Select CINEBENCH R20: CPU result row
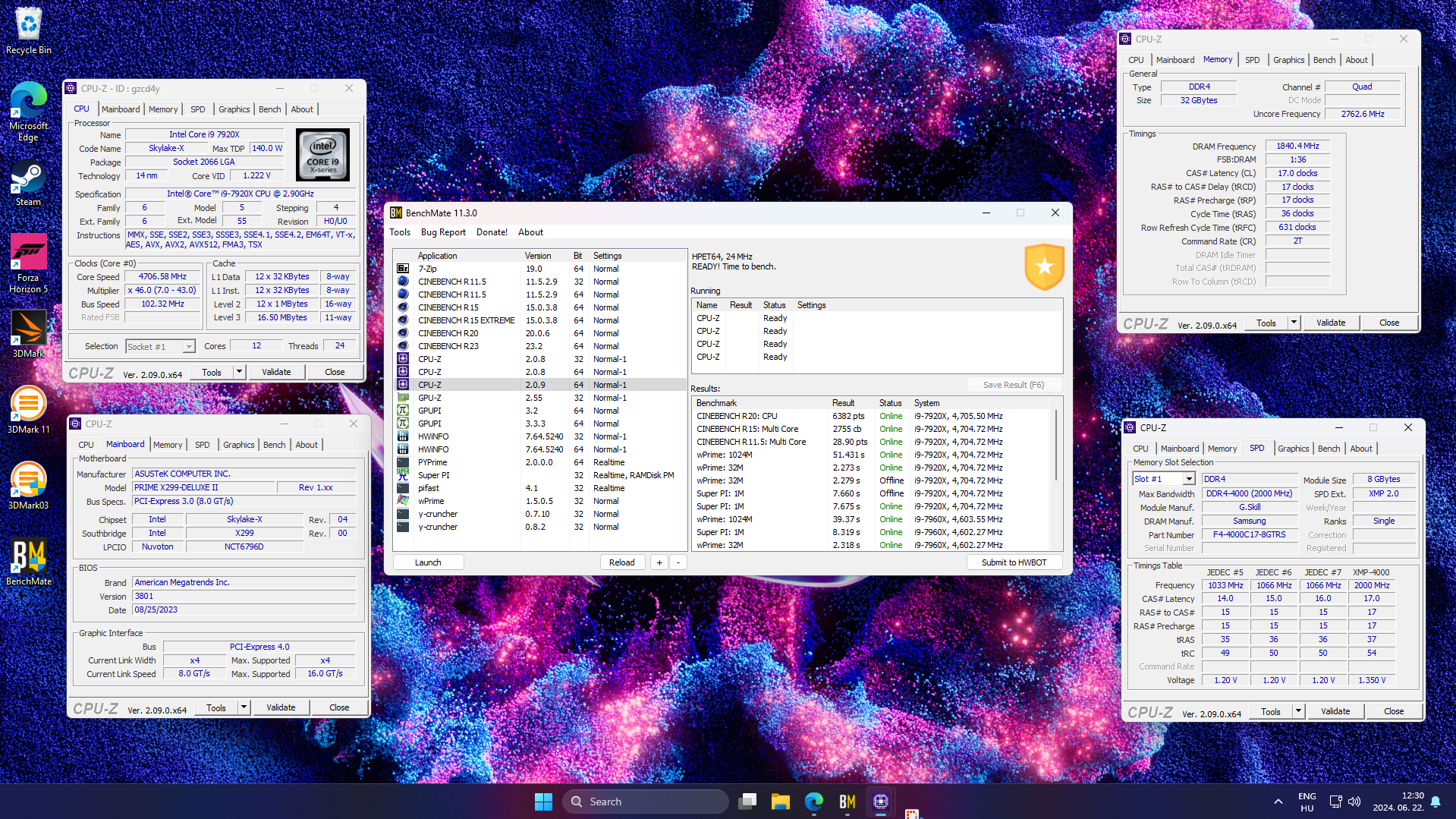This screenshot has width=1456, height=819. point(873,416)
